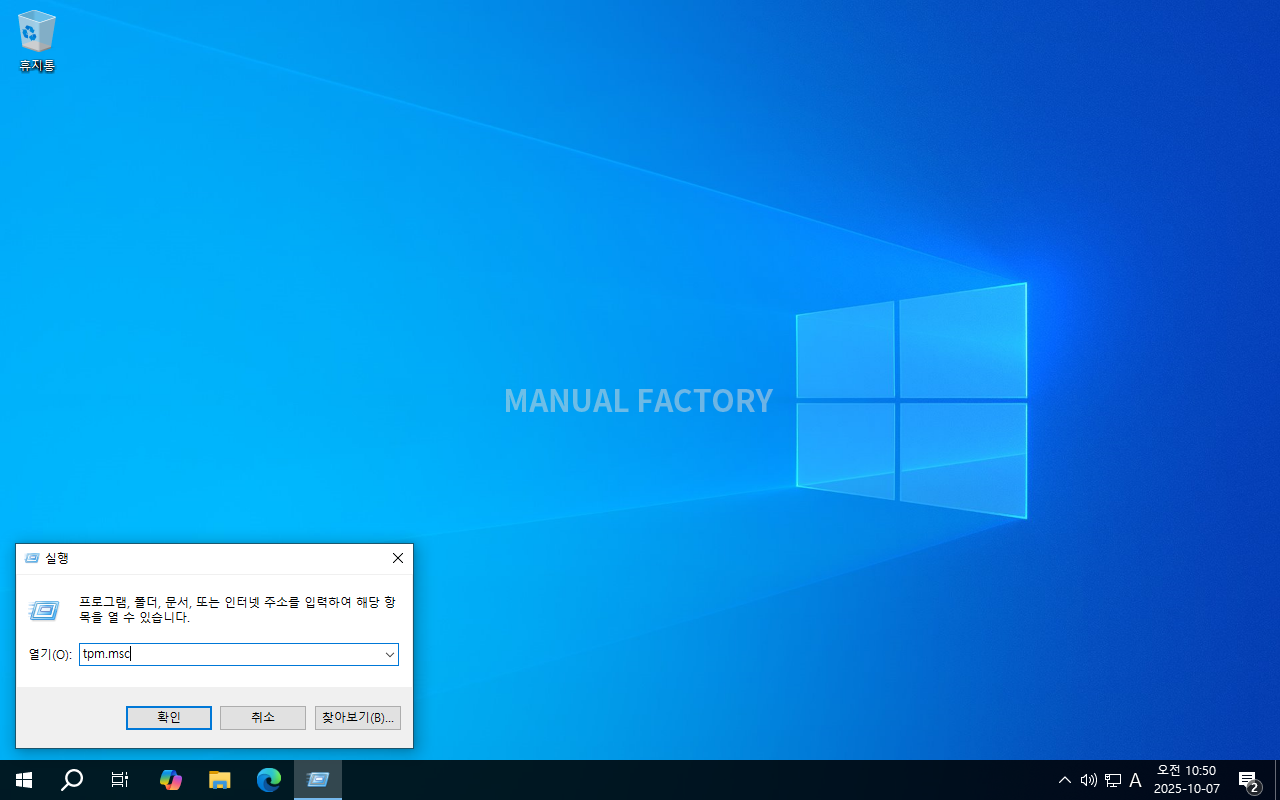Select the 실행 Run dialog taskbar icon
Screen dimensions: 1280x800
[x=318, y=780]
